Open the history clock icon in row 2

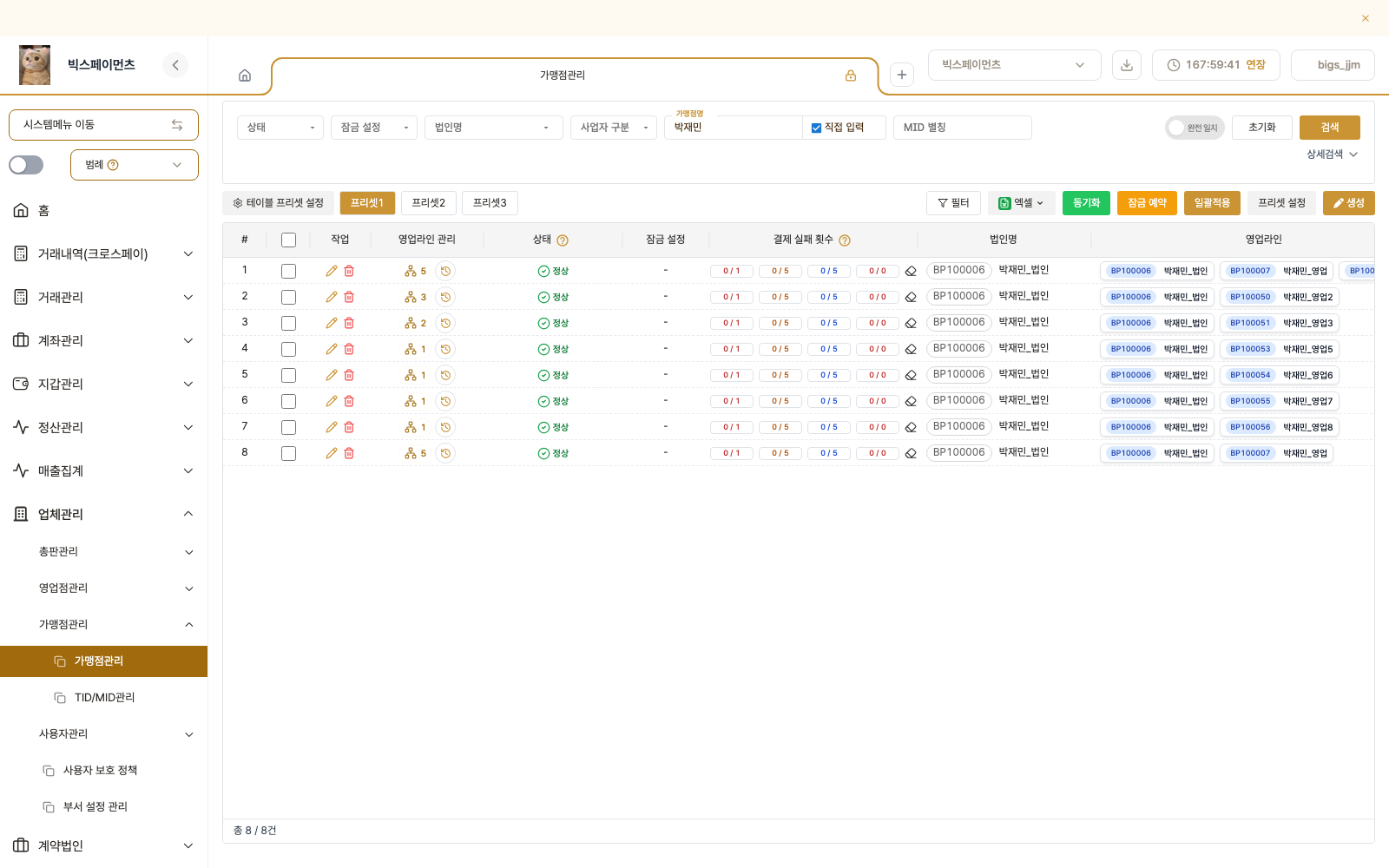coord(445,297)
